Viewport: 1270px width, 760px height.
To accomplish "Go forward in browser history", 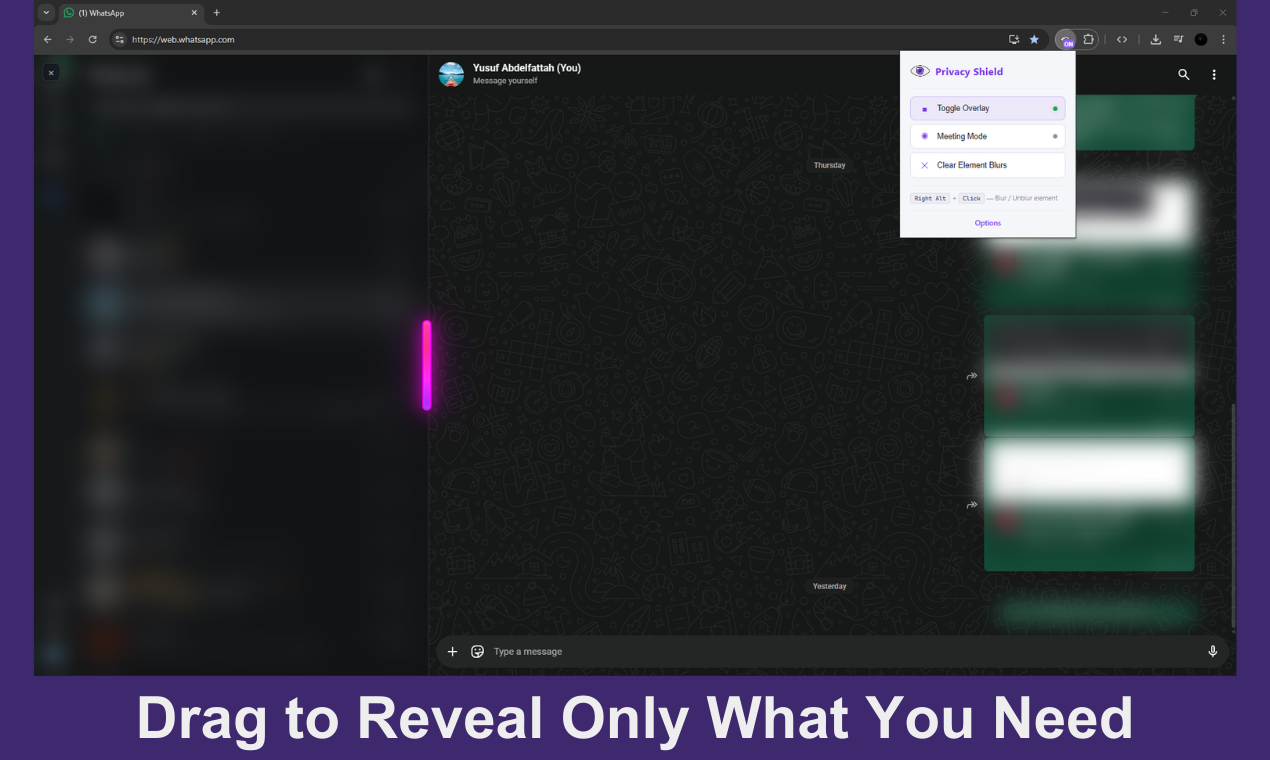I will click(70, 39).
